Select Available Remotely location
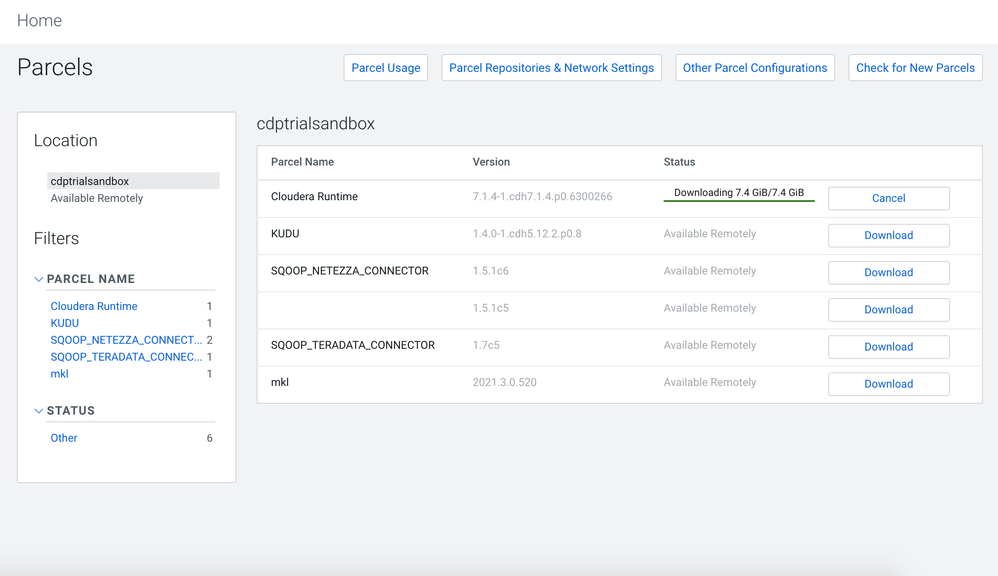Viewport: 998px width, 576px height. [x=97, y=198]
